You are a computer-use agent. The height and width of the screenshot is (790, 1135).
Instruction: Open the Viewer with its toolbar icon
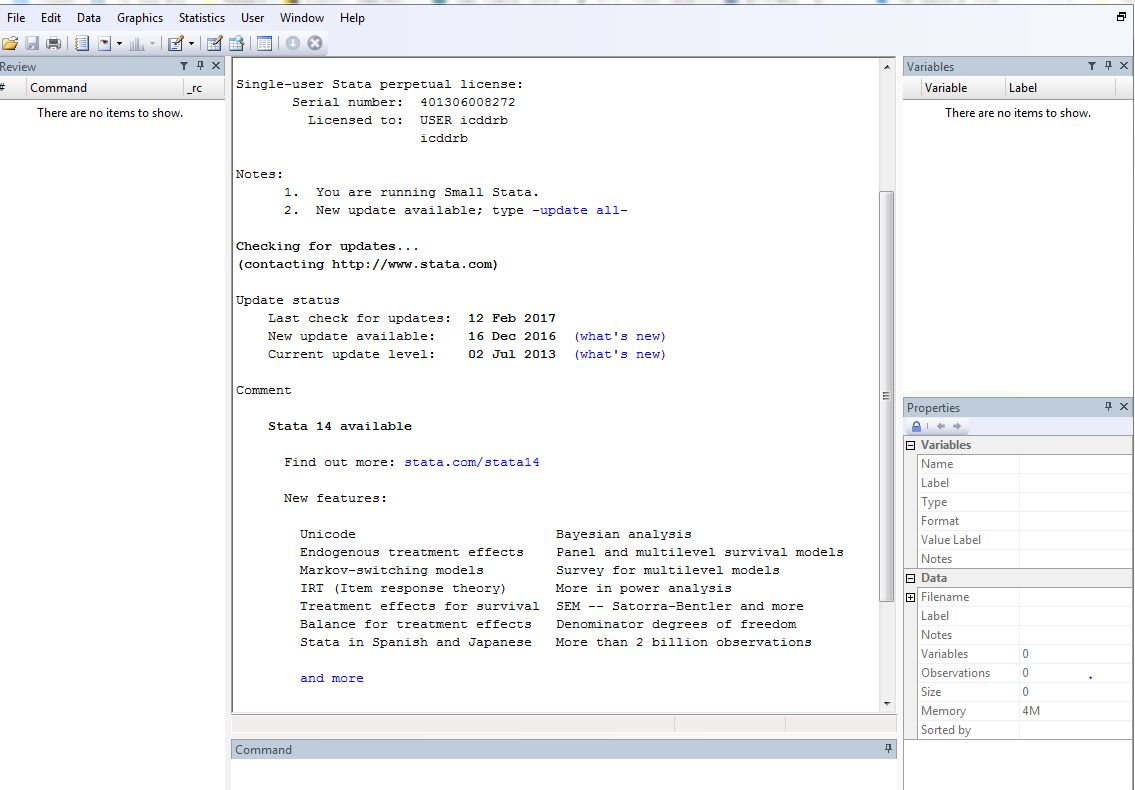click(104, 42)
